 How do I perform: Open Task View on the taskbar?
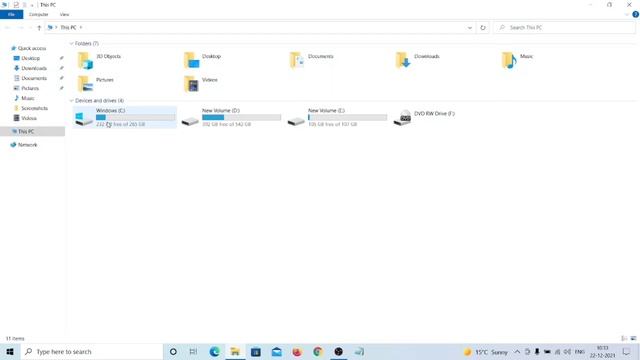click(x=193, y=351)
